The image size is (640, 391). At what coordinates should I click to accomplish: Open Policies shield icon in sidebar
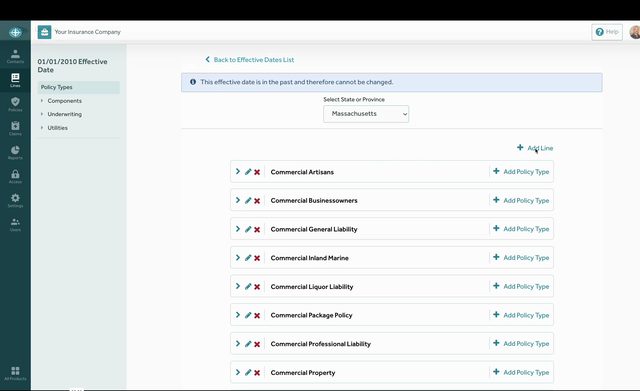pos(15,104)
